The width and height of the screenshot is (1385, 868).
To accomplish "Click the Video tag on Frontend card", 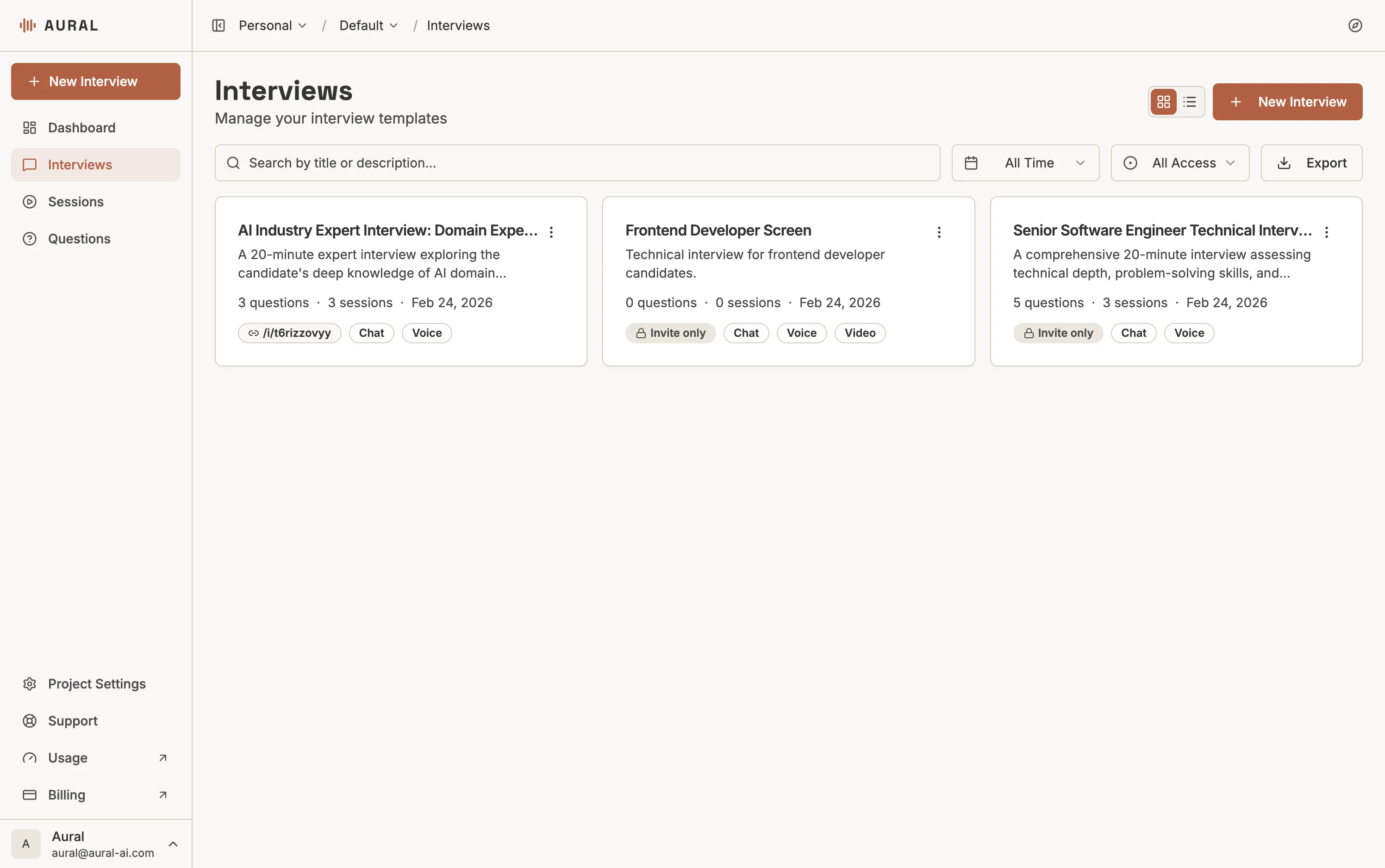I will [x=860, y=333].
